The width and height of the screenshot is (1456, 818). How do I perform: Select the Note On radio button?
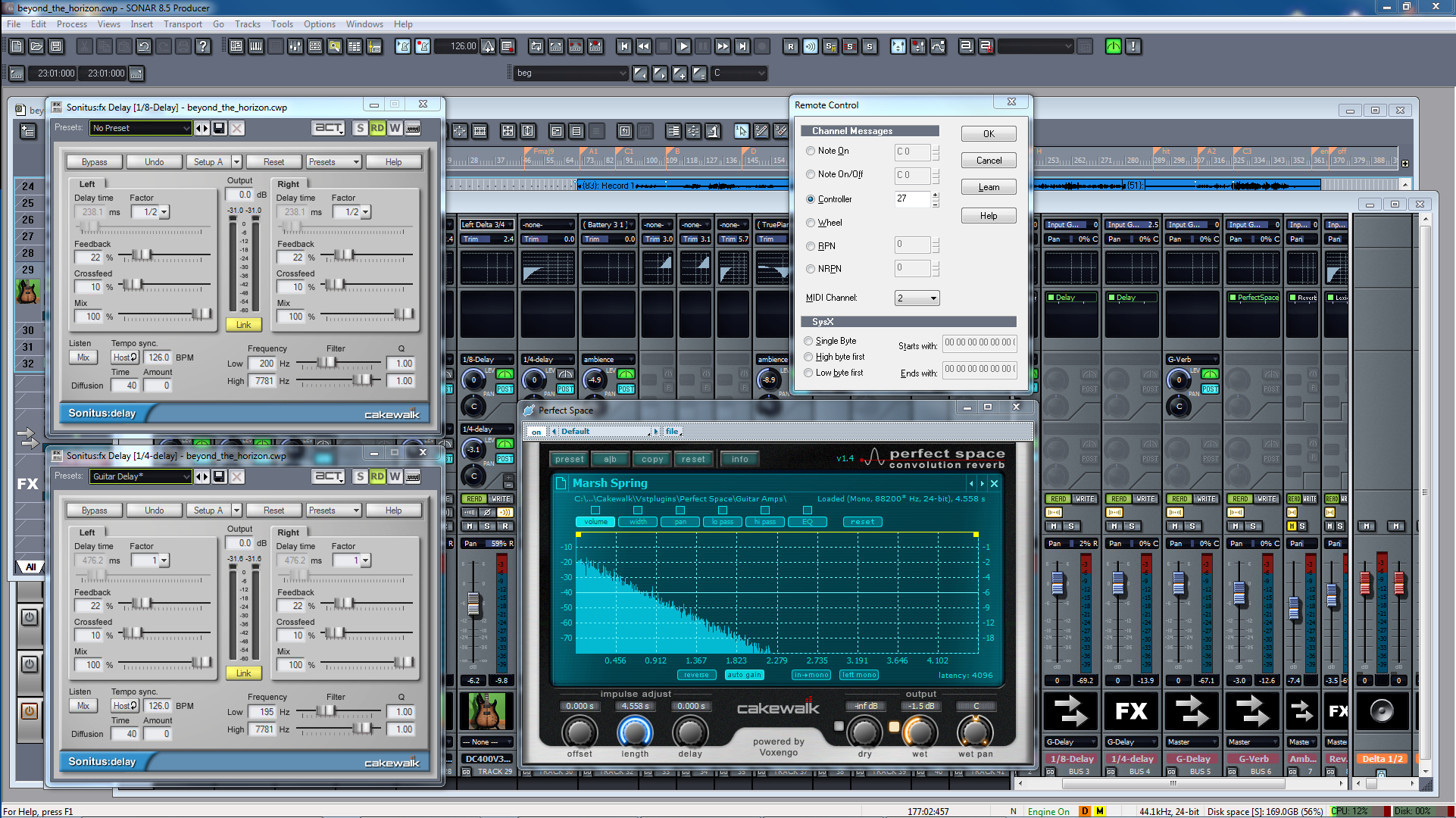click(811, 151)
